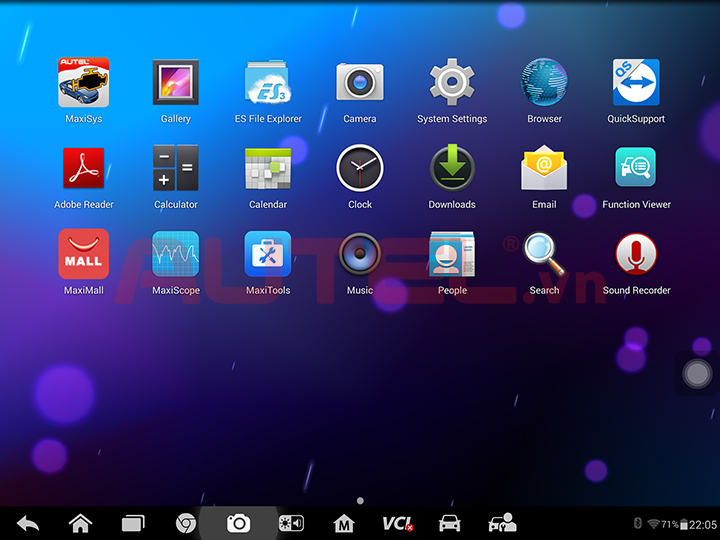Viewport: 720px width, 540px height.
Task: Open the Calendar app
Action: click(268, 168)
